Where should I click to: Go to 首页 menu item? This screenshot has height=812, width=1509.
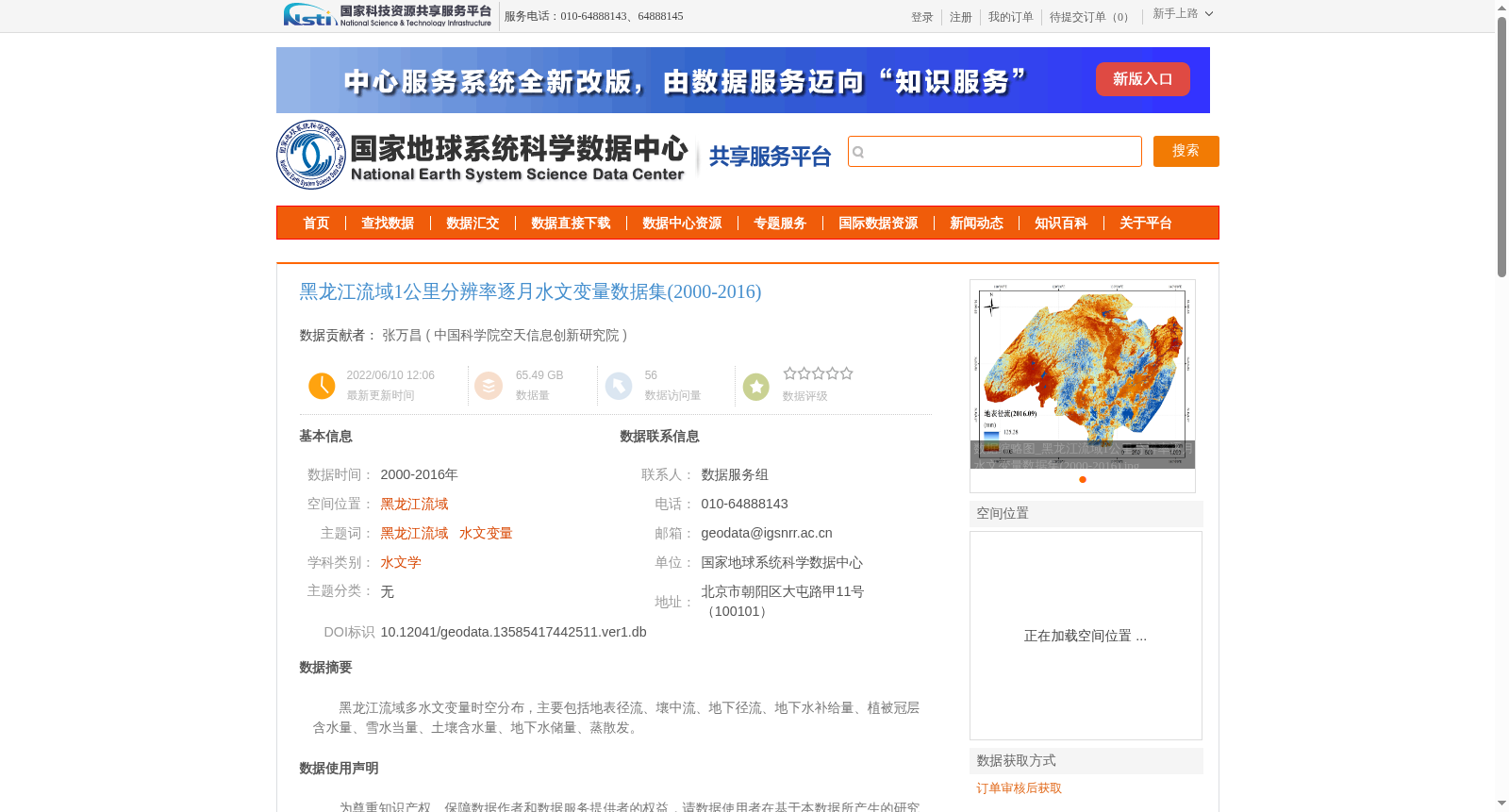click(x=316, y=223)
